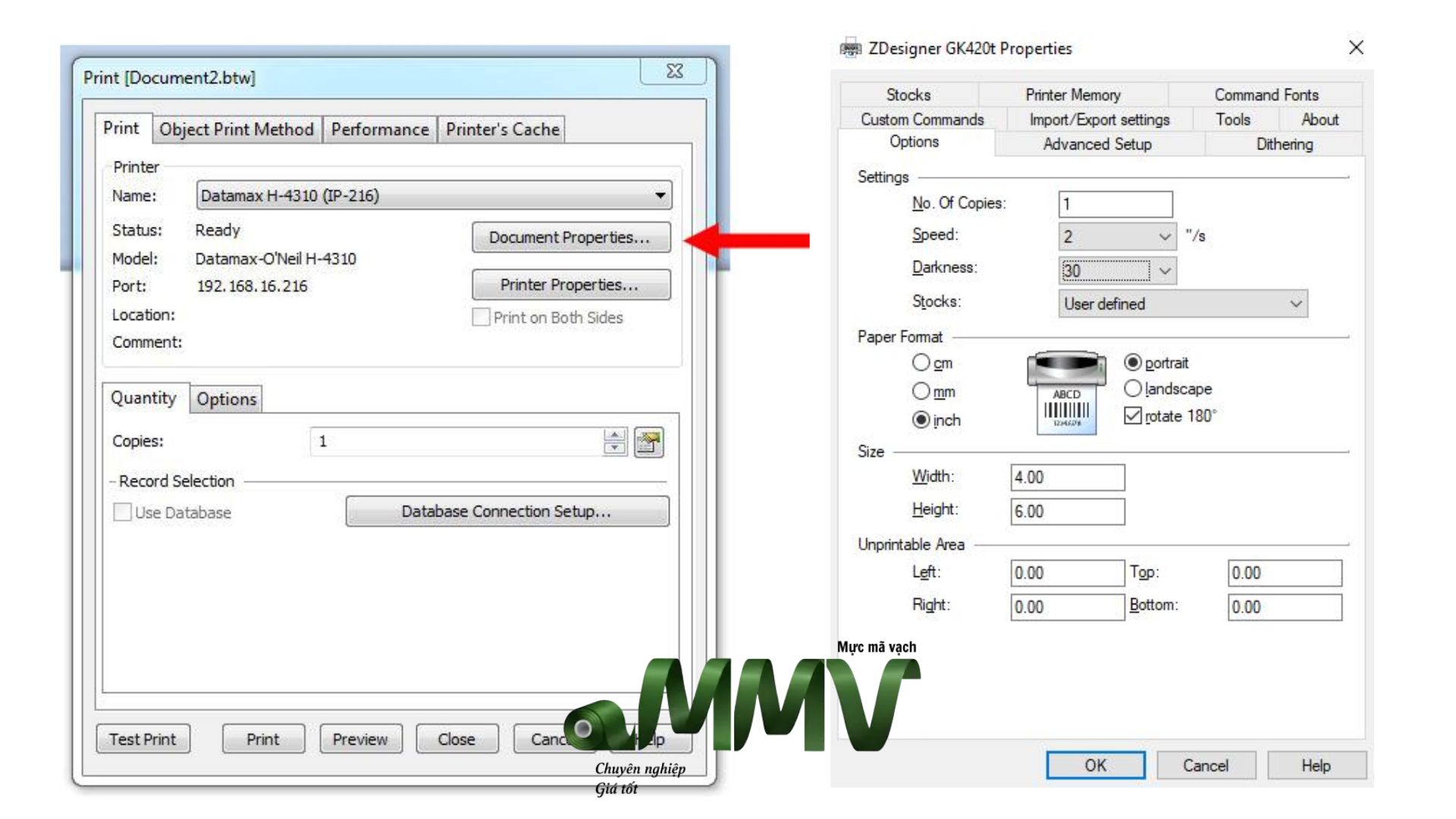The image size is (1456, 819).
Task: Open the Speed dropdown
Action: tap(1117, 237)
